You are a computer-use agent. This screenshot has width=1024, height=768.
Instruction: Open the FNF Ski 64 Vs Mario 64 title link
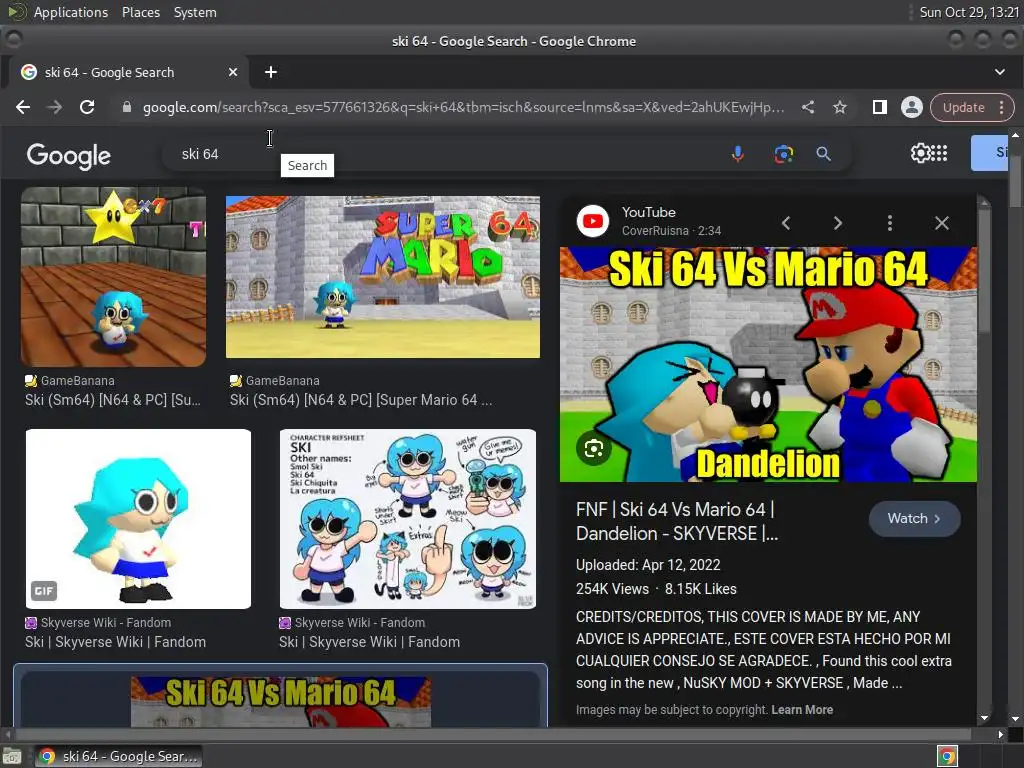(x=677, y=521)
